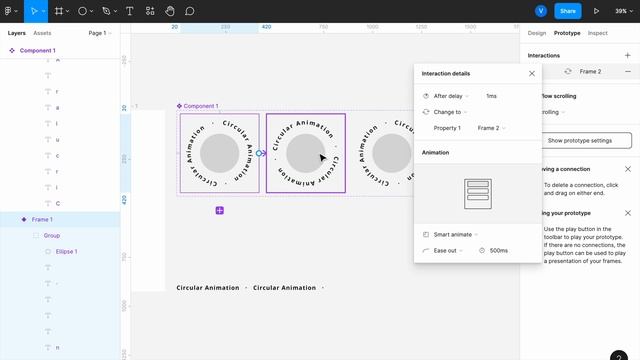Select the gray ellipse in first variant
The image size is (640, 360).
click(220, 153)
